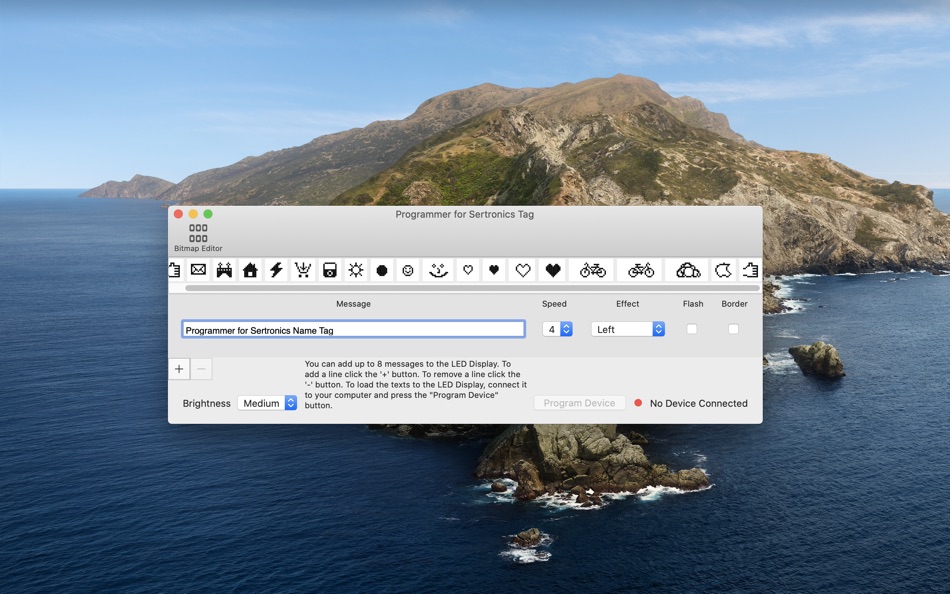Add a message line with plus button

[x=179, y=369]
